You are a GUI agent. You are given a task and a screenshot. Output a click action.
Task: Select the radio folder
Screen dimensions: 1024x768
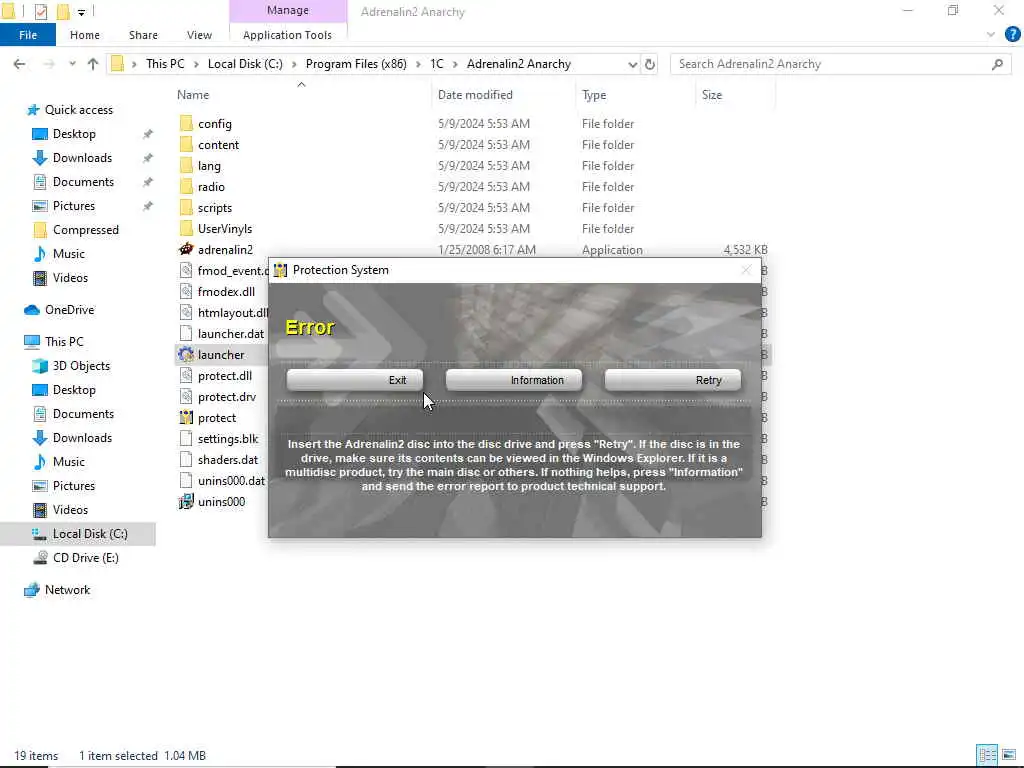click(x=211, y=187)
